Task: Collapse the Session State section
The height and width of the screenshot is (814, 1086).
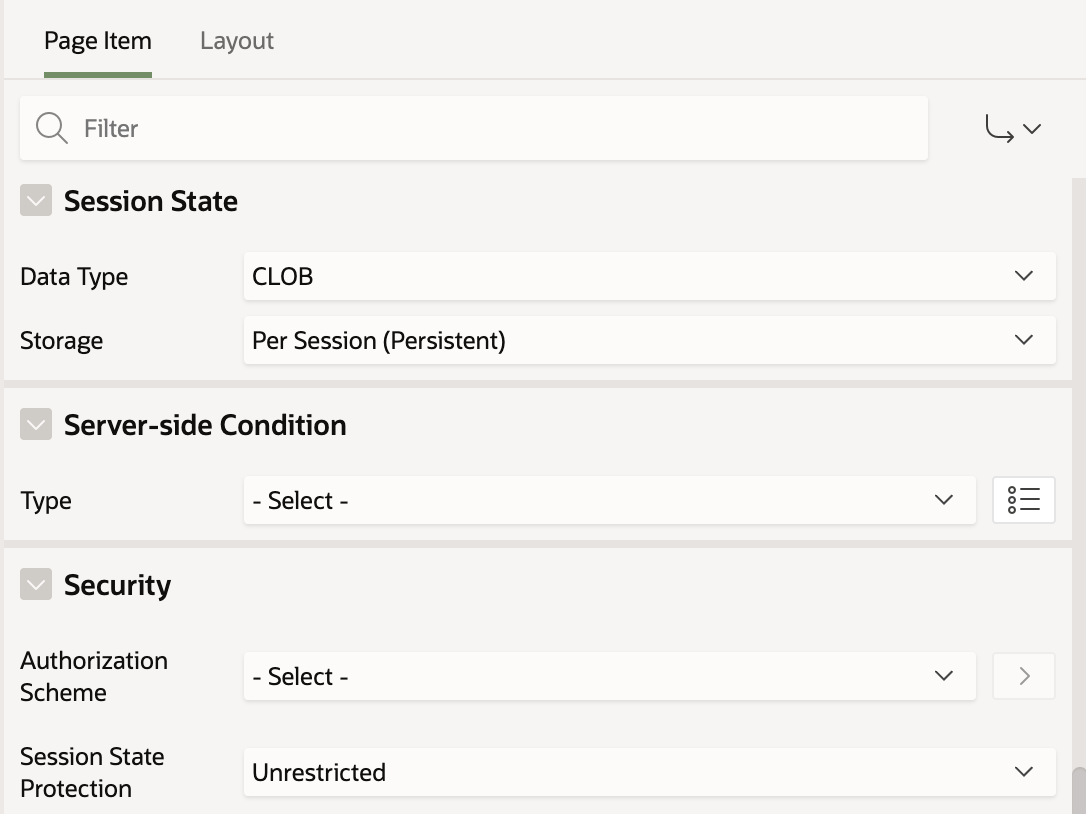Action: pos(36,201)
